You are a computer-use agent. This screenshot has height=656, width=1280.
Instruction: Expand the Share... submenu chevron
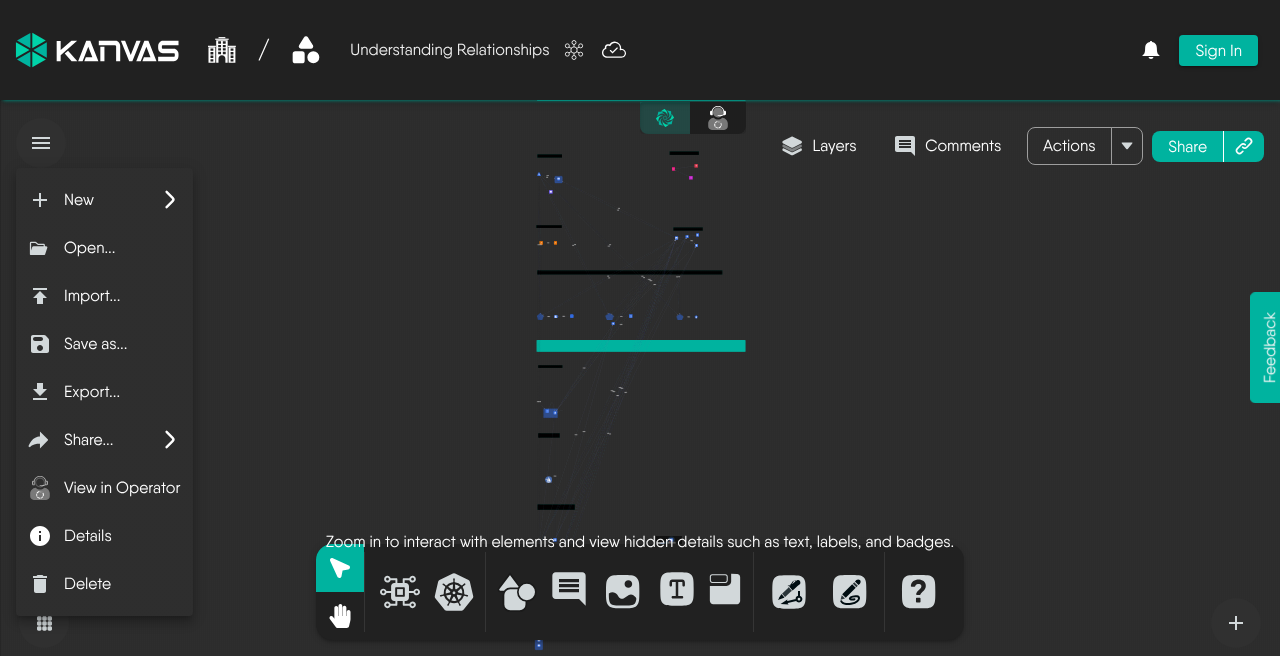pyautogui.click(x=170, y=440)
